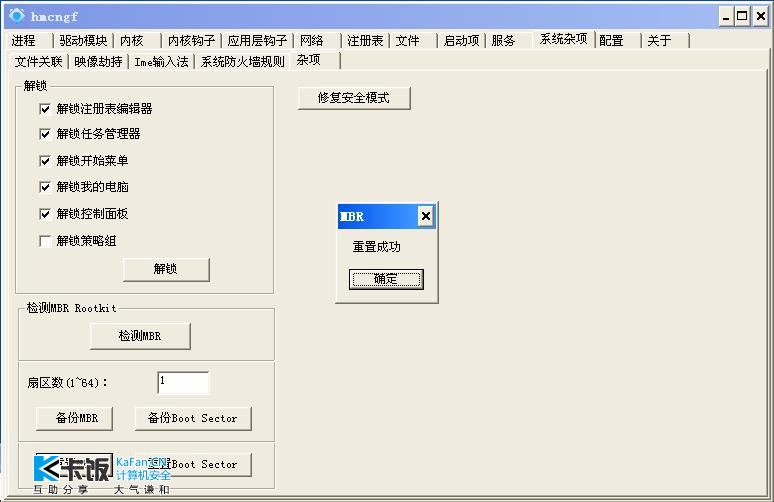Enable the 解锁策略组 checkbox

click(45, 241)
